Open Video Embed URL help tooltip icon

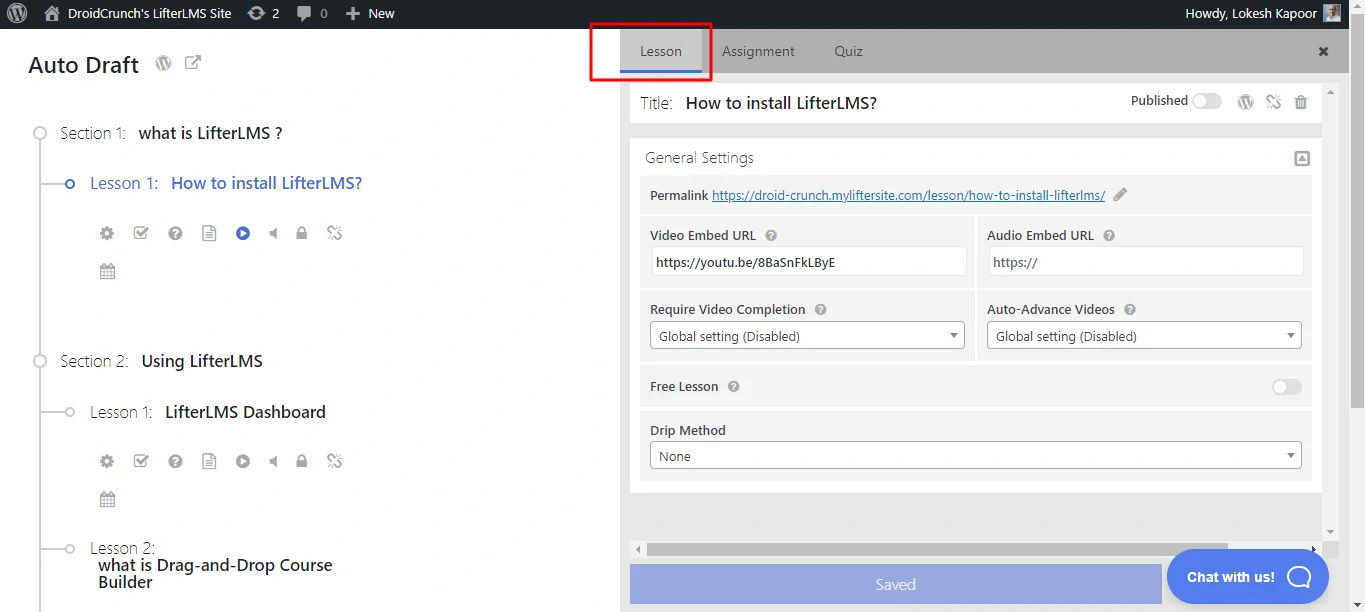[771, 236]
